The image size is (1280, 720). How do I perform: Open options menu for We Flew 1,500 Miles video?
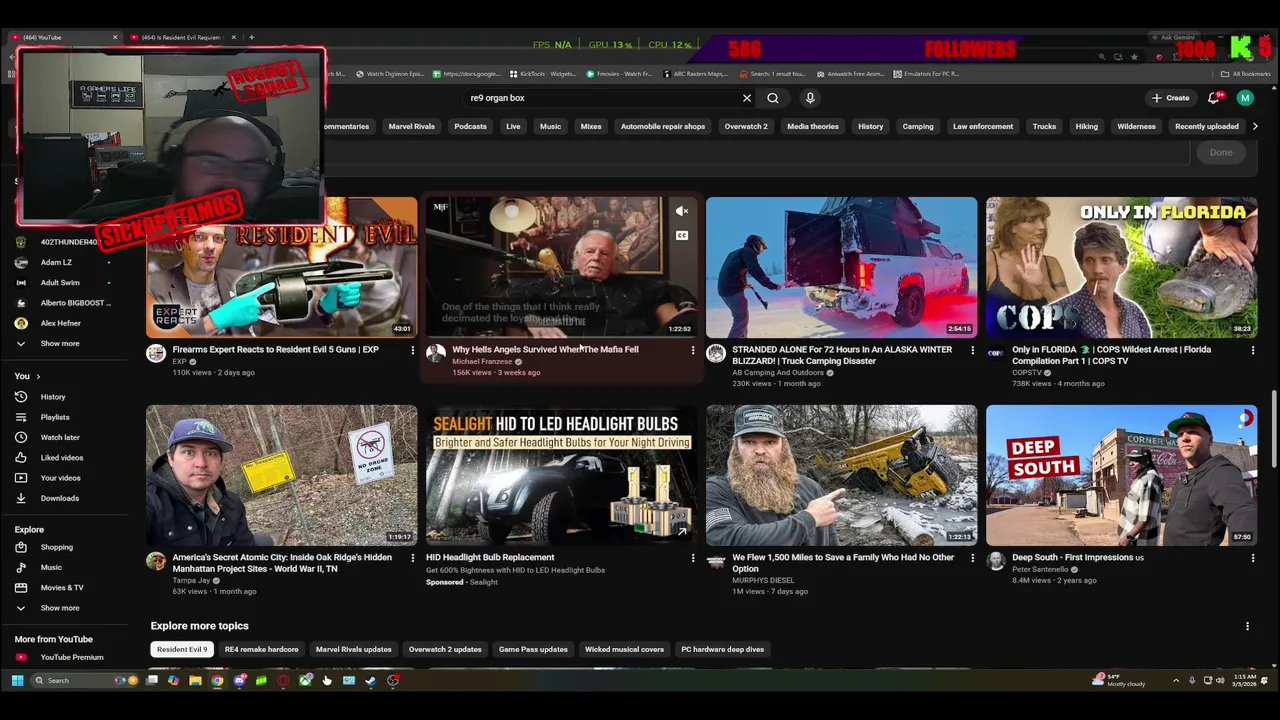tap(972, 558)
